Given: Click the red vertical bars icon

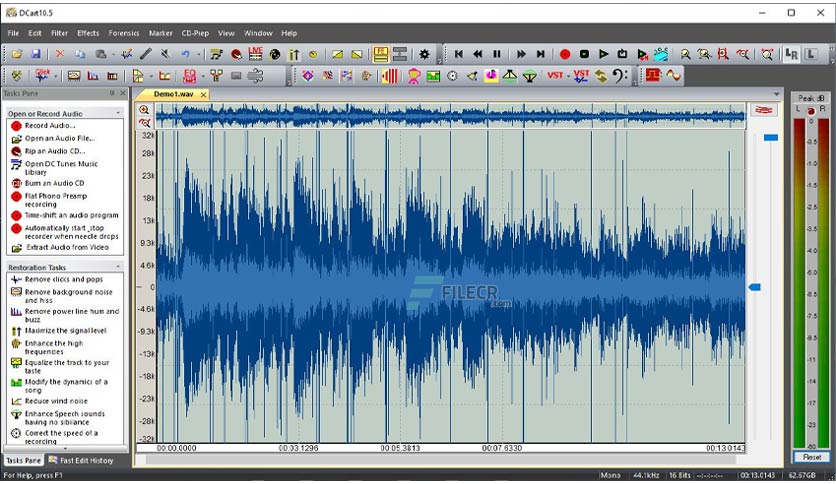Looking at the screenshot, I should (390, 76).
